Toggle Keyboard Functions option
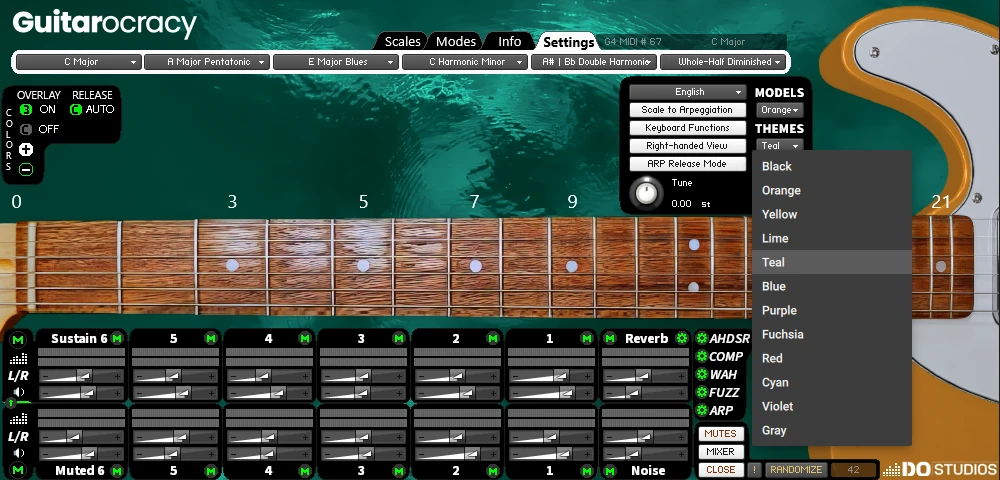Screen dimensions: 1000x480 [x=688, y=127]
